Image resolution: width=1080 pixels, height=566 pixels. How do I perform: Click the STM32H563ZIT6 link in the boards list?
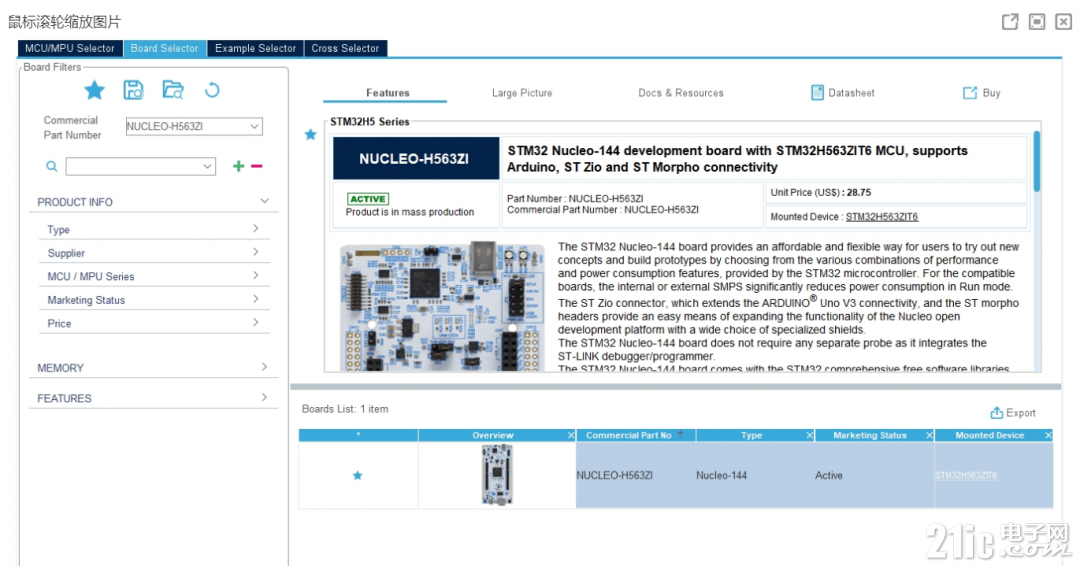[966, 475]
